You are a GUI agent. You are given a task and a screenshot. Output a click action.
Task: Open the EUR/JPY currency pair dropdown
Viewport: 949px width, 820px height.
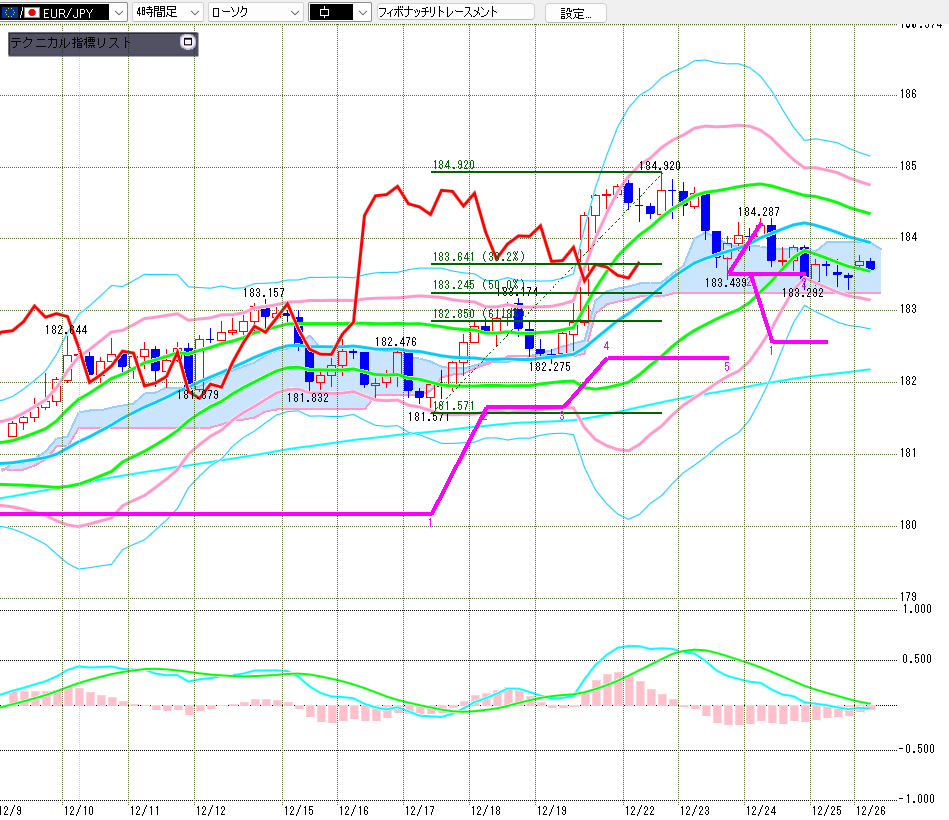118,12
